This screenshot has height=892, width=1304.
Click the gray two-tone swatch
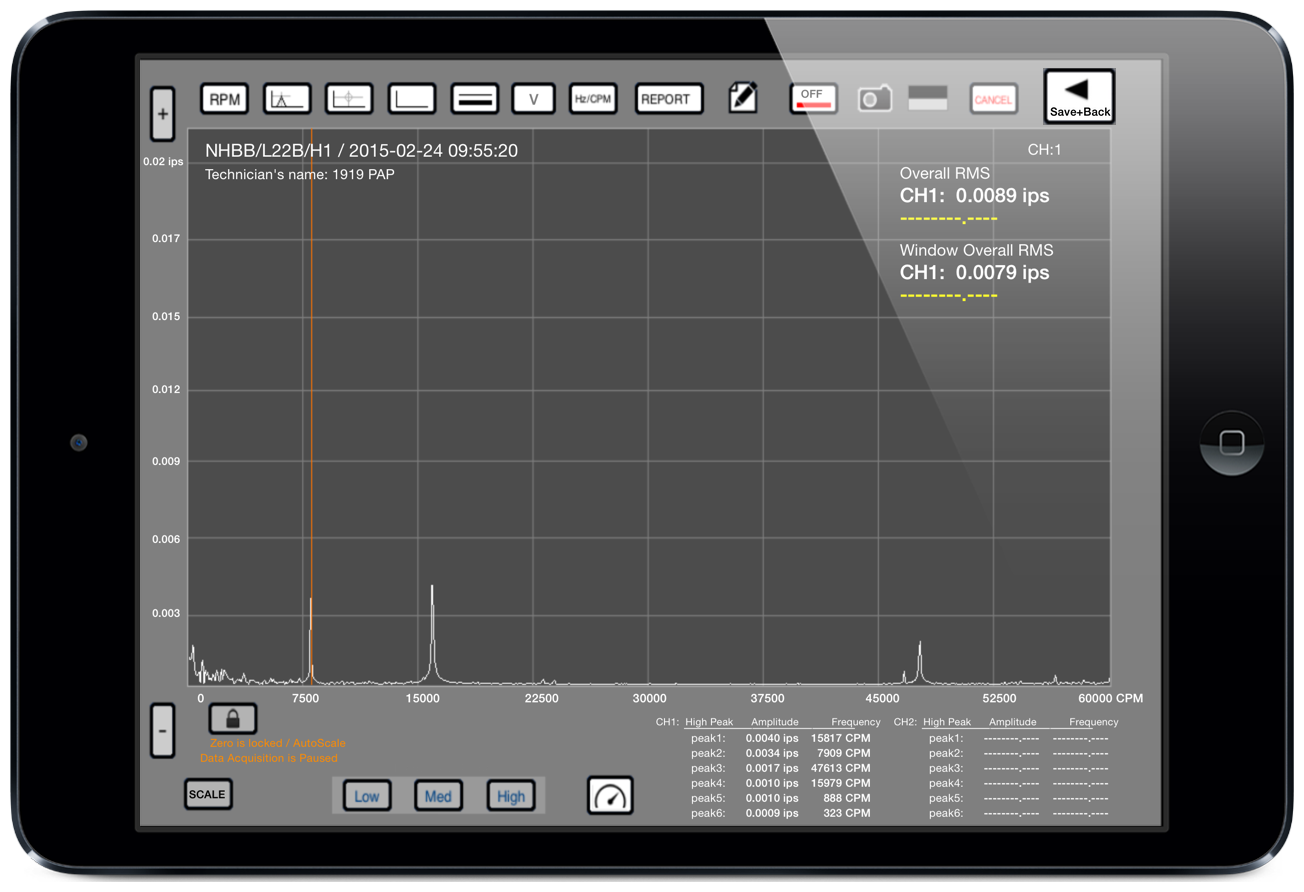(927, 98)
